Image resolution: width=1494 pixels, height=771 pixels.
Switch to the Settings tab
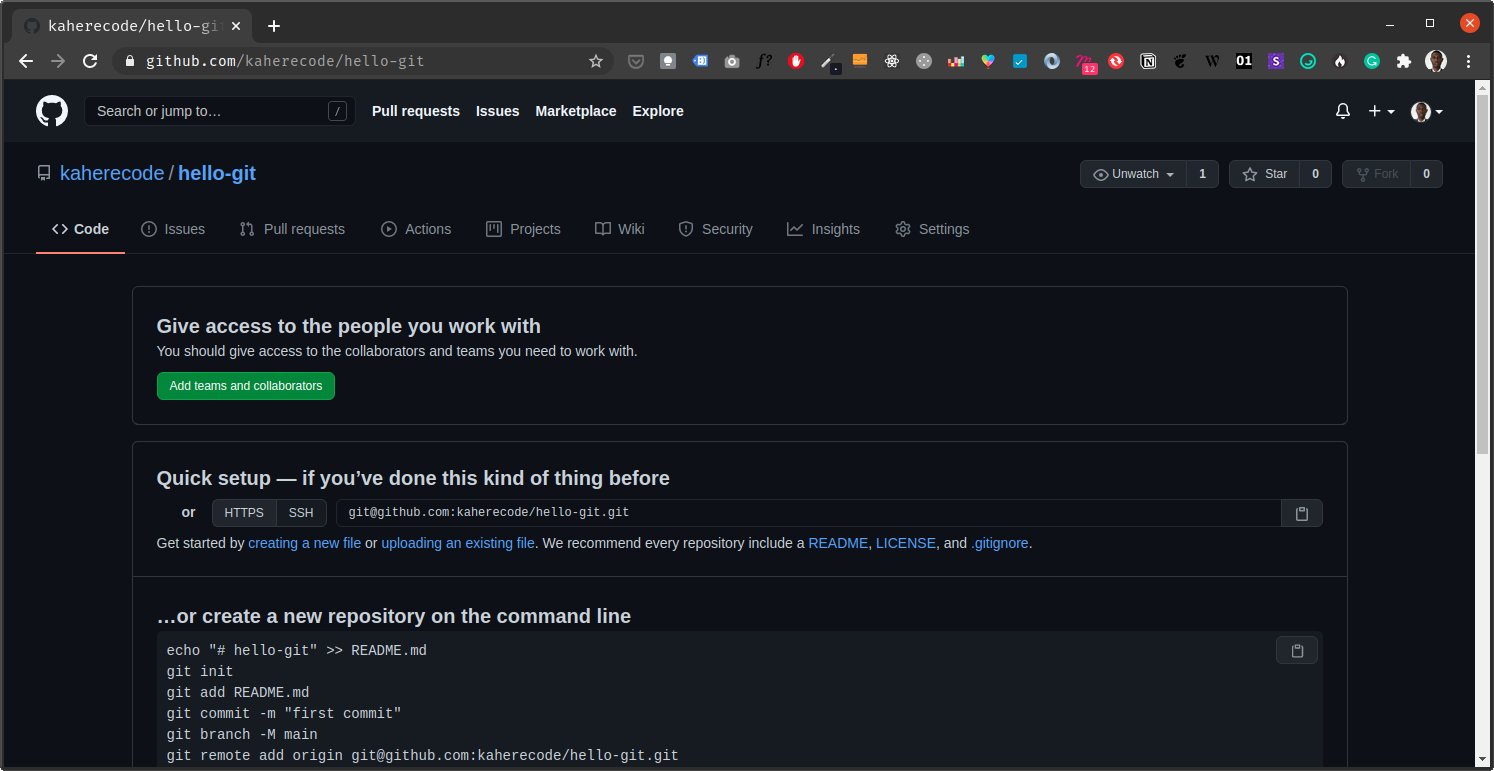tap(932, 229)
